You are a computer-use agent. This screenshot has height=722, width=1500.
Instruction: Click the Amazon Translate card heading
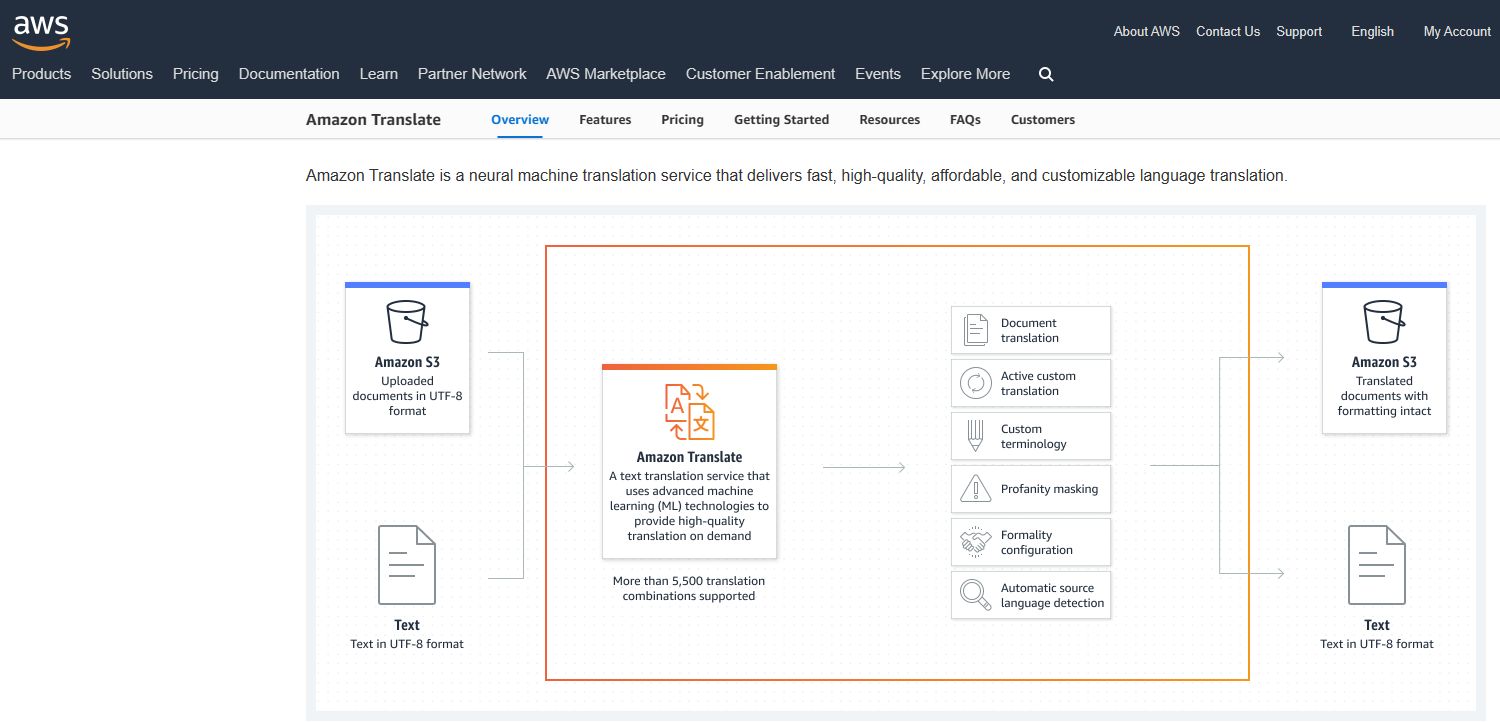[x=689, y=457]
